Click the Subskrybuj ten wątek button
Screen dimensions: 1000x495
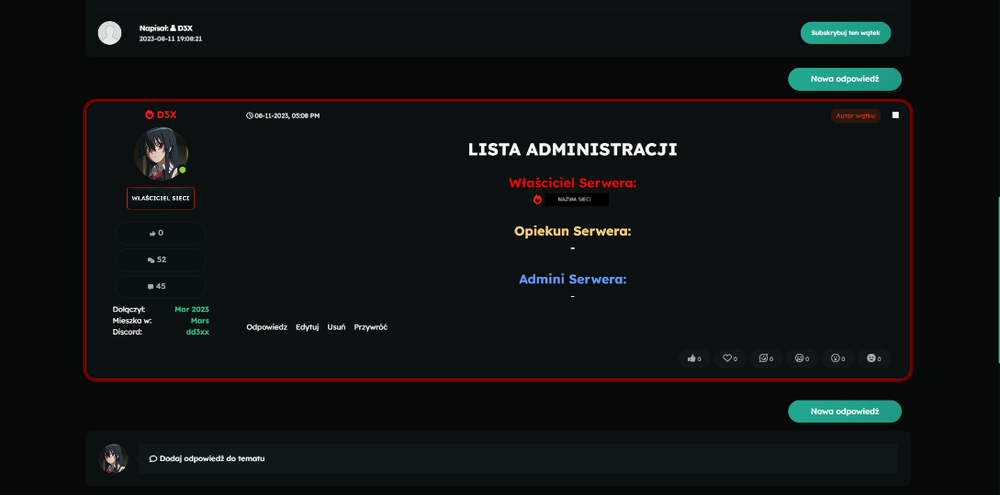[846, 33]
